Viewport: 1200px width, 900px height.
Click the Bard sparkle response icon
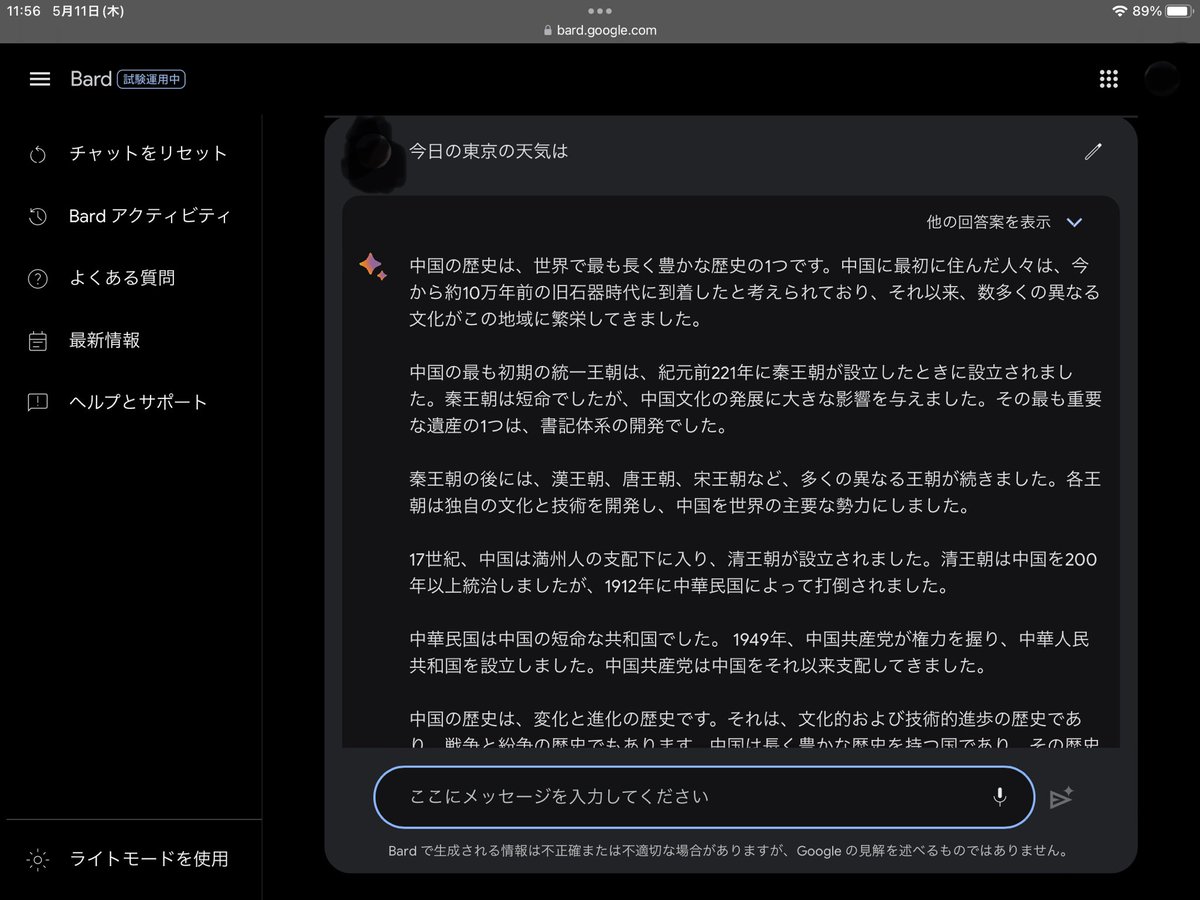373,267
